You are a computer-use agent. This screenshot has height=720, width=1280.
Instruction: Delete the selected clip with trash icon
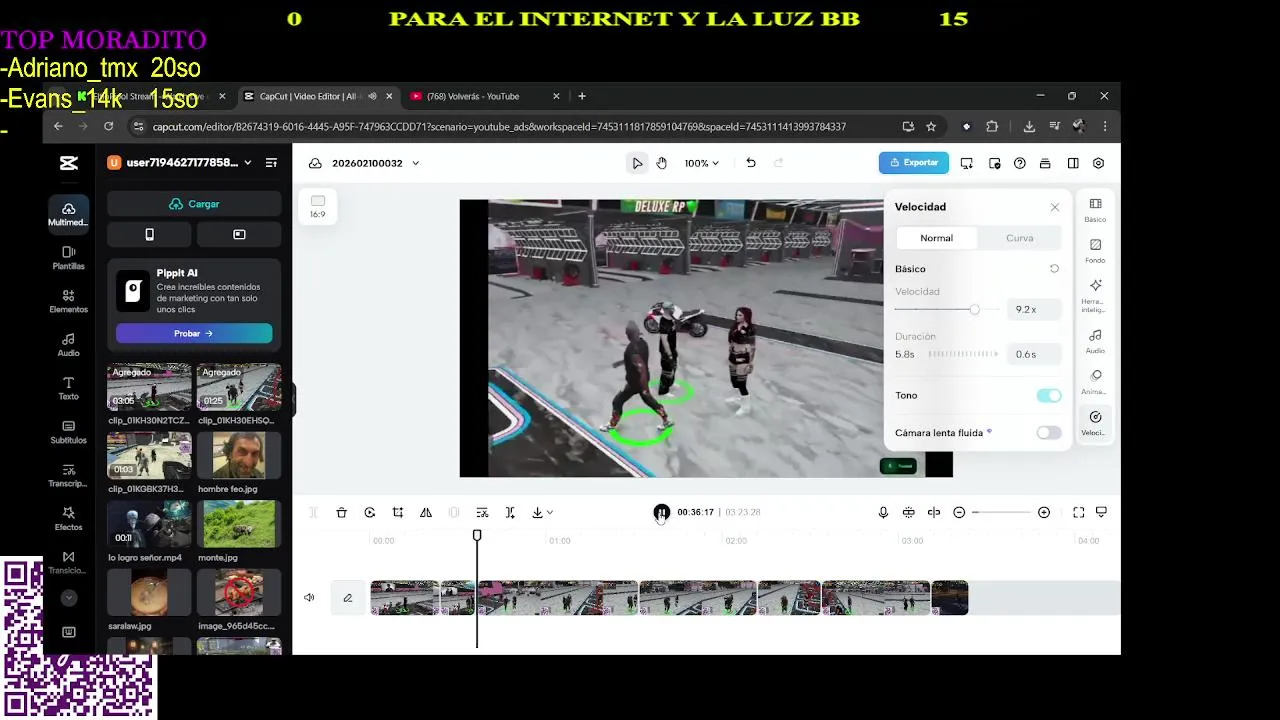tap(341, 512)
